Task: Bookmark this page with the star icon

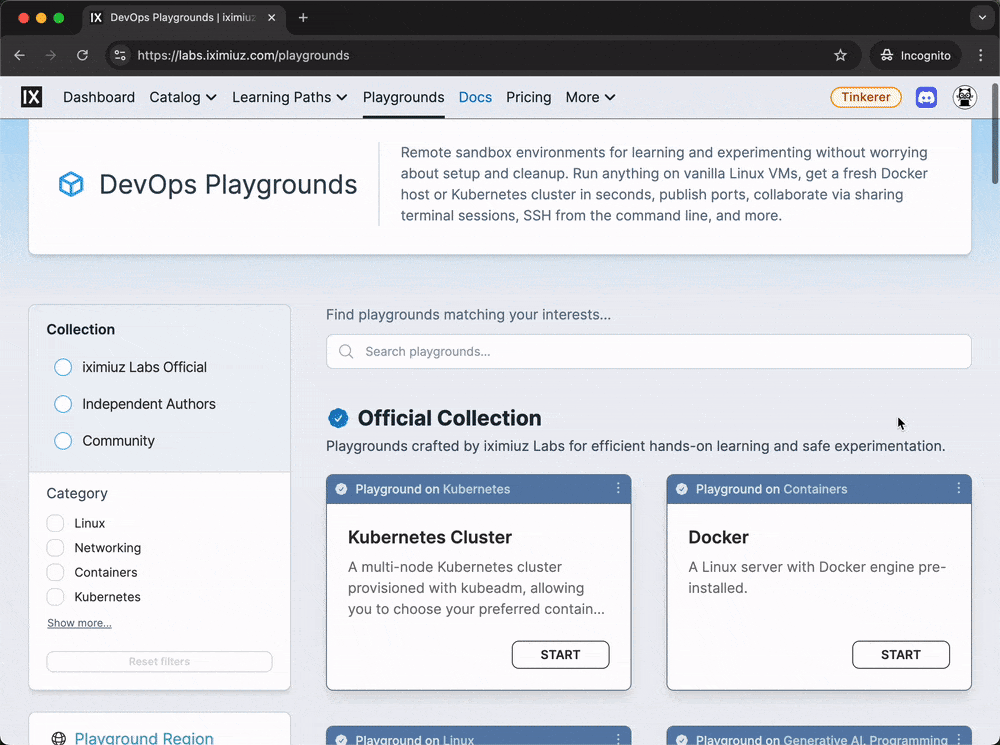Action: (840, 55)
